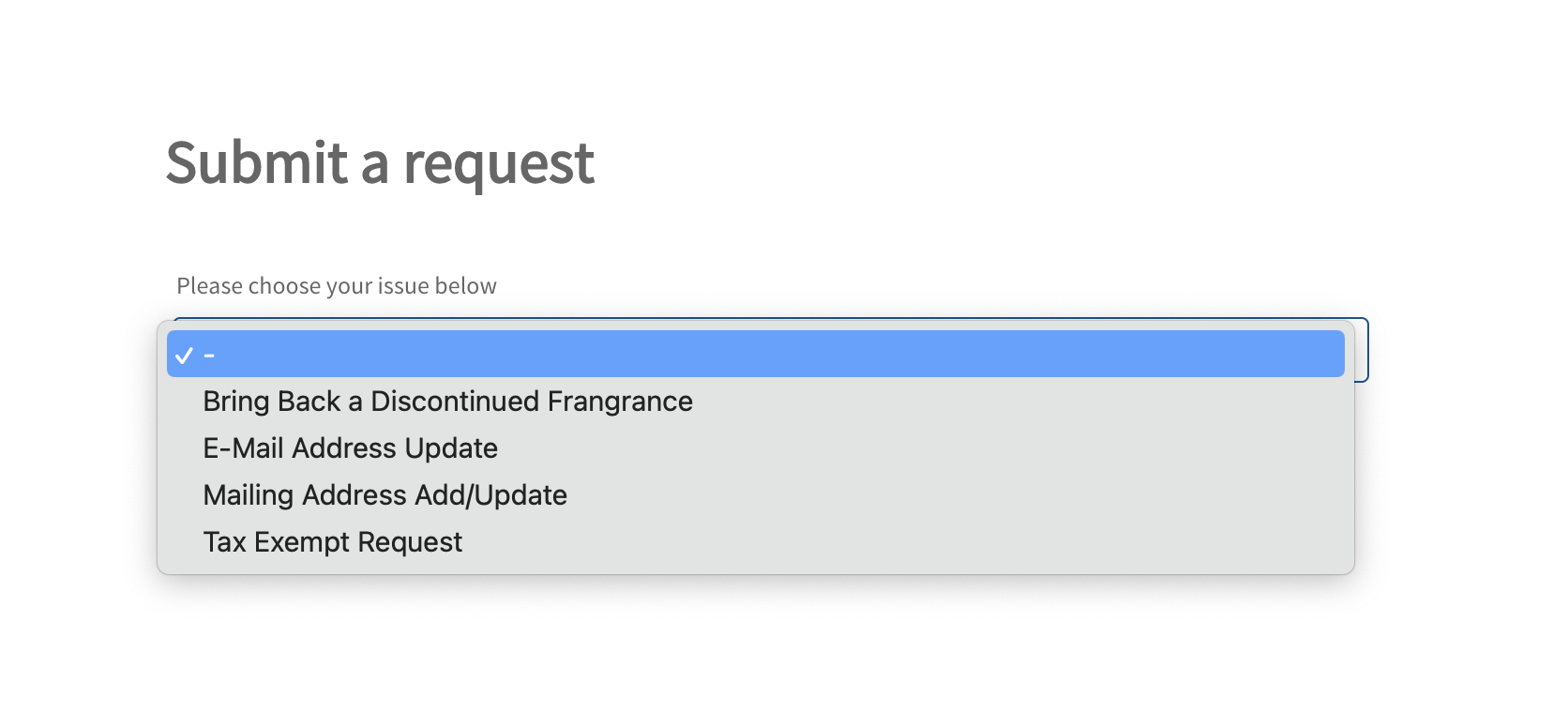Pick Mailing Address Add/Update from list
Screen dimensions: 1568x728
384,495
